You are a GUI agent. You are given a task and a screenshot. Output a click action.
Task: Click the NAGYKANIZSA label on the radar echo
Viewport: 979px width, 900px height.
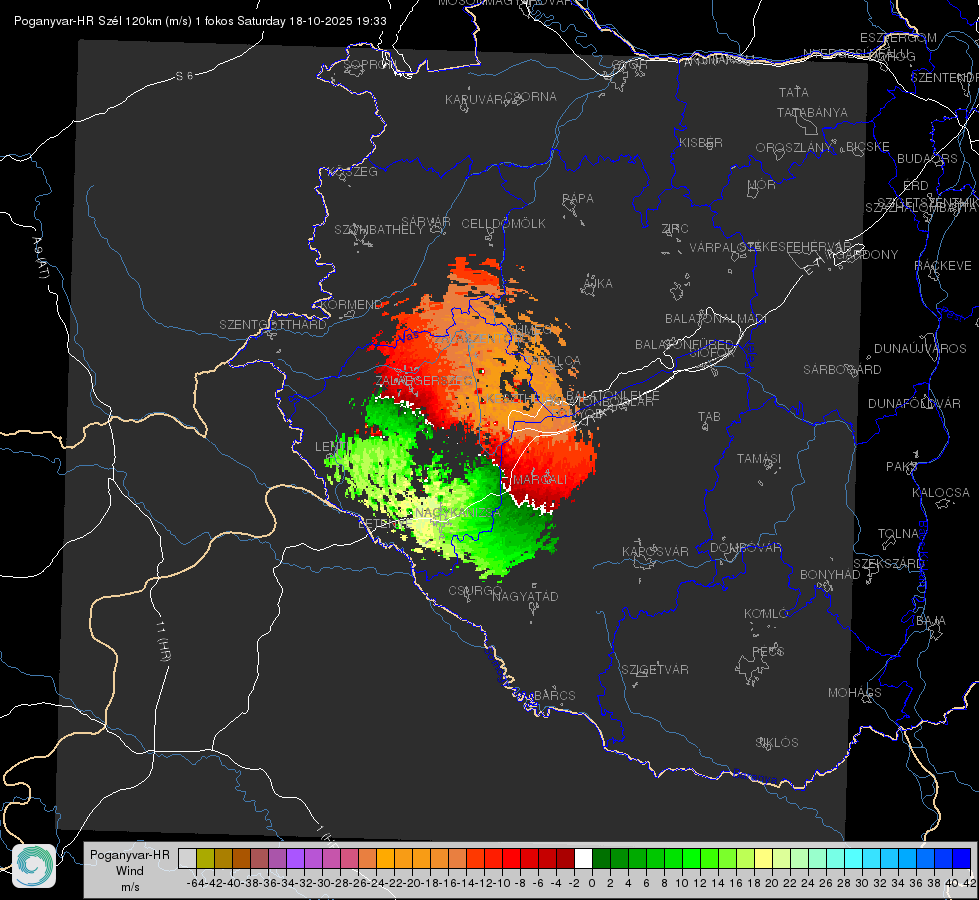coord(457,512)
